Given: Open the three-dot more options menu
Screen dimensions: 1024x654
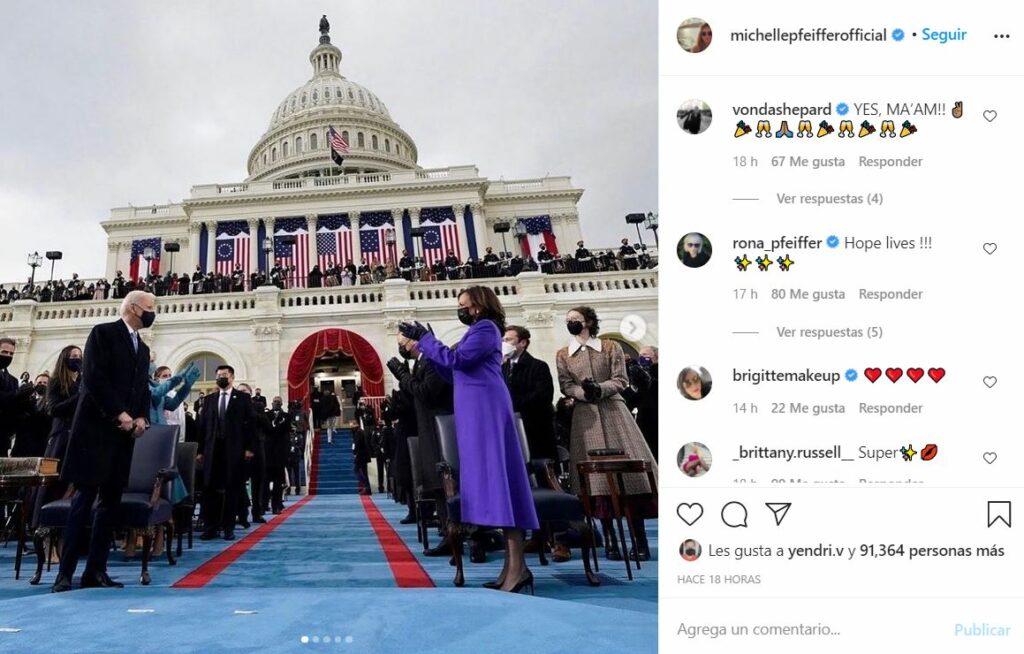Looking at the screenshot, I should (x=1002, y=36).
